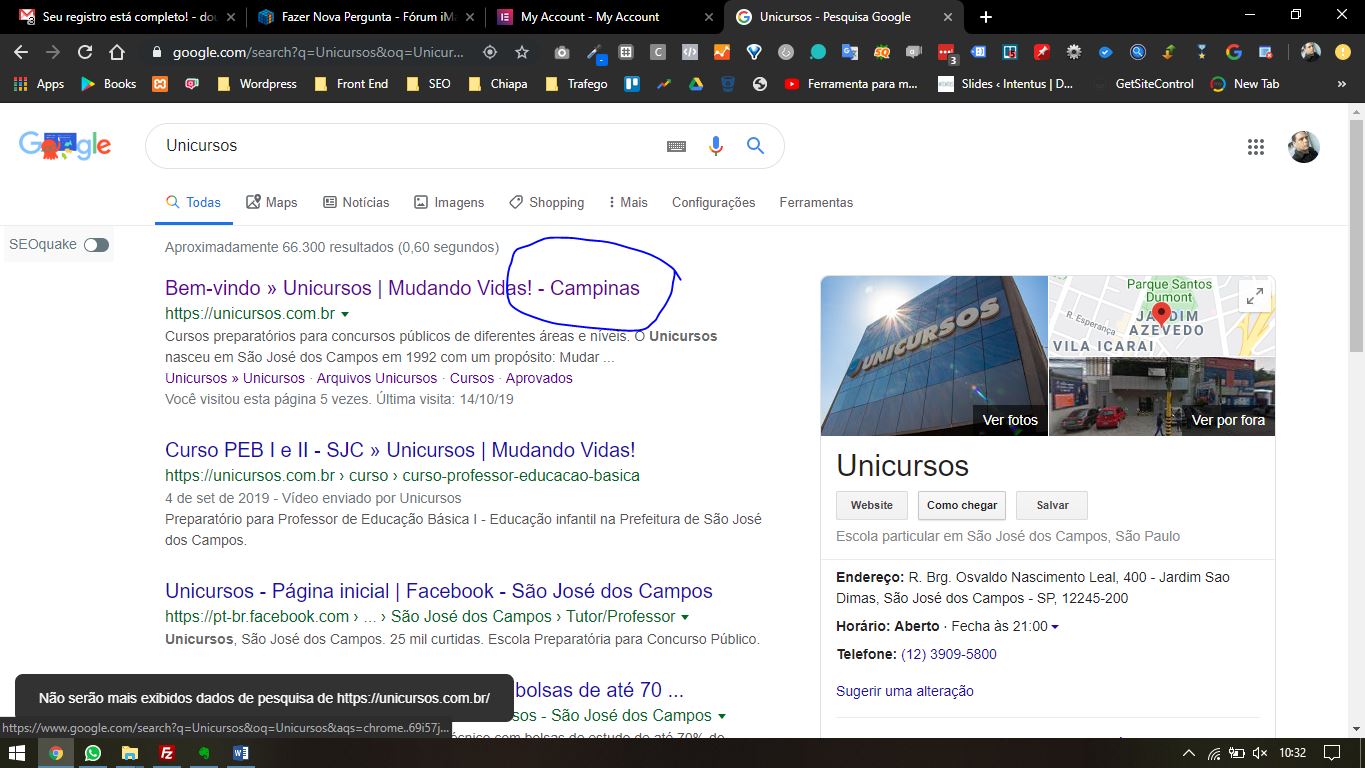Screen dimensions: 1365x768
Task: Switch to the My Account tab
Action: (x=604, y=17)
